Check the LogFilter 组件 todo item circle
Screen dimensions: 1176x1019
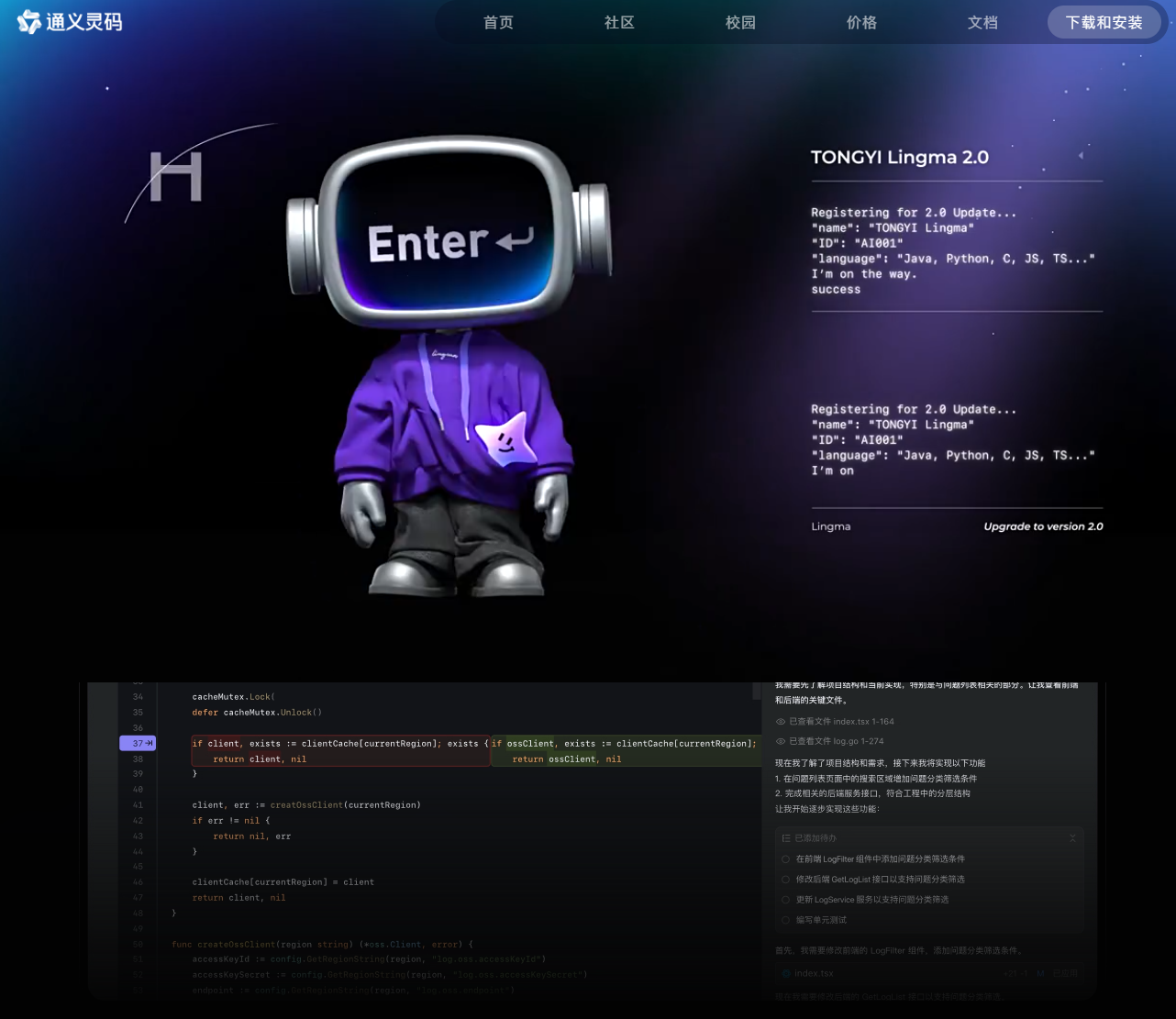coord(785,859)
